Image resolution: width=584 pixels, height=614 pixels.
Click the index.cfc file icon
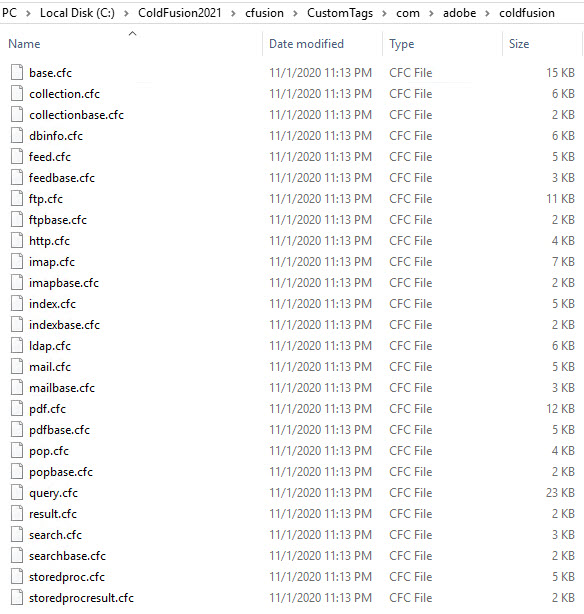[x=17, y=303]
